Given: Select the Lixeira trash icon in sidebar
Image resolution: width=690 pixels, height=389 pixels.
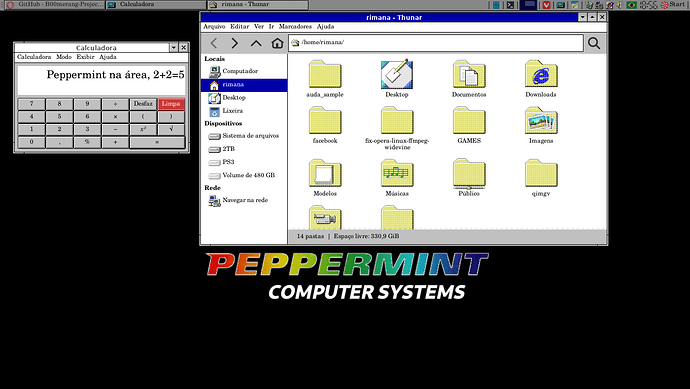Looking at the screenshot, I should click(214, 111).
